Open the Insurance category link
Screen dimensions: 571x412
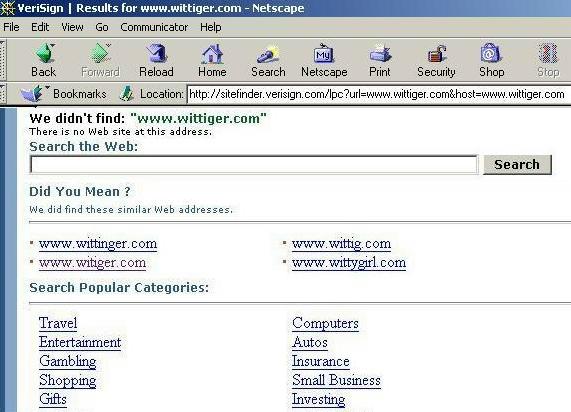(321, 361)
